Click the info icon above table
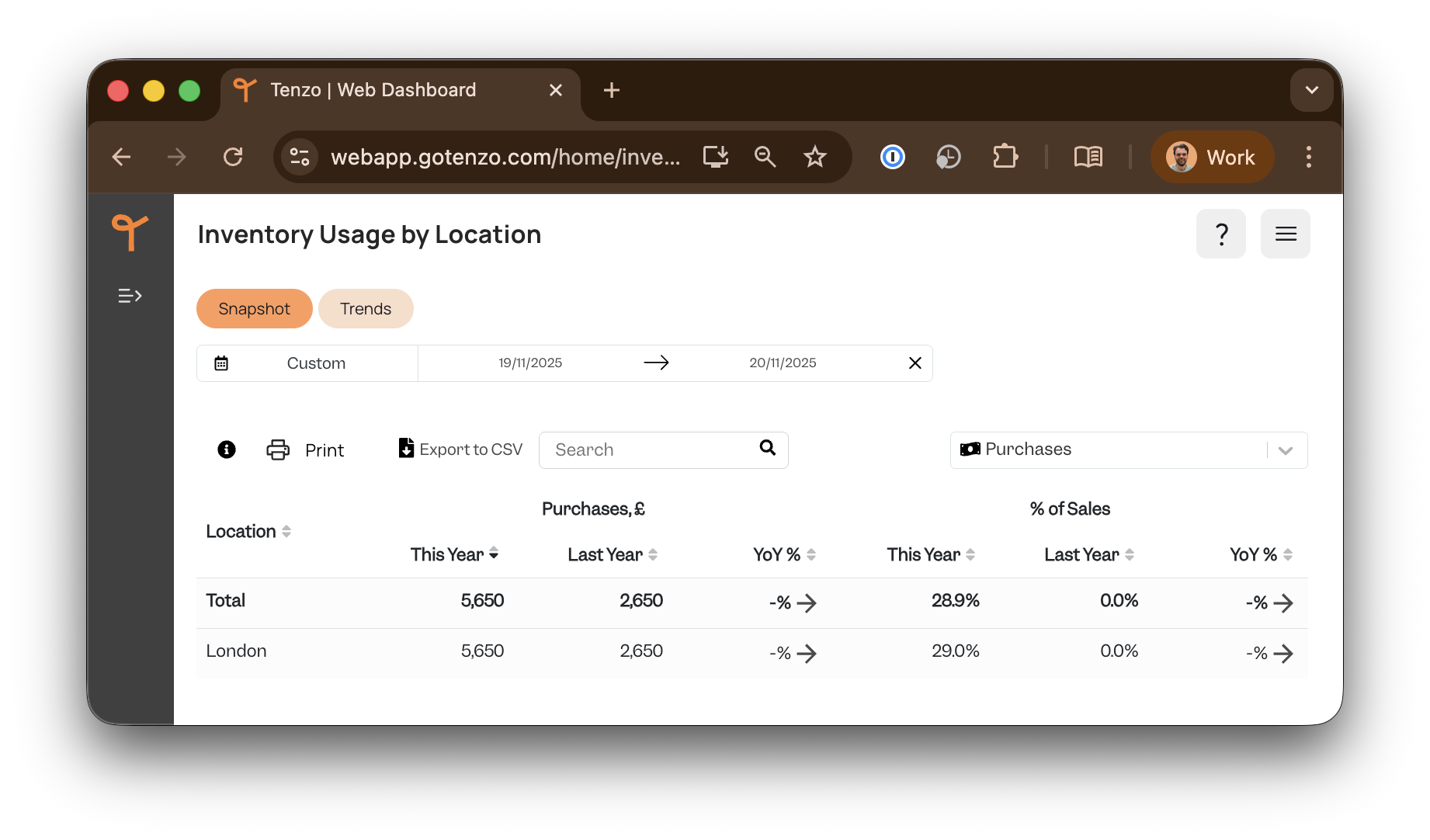The width and height of the screenshot is (1430, 840). [227, 450]
